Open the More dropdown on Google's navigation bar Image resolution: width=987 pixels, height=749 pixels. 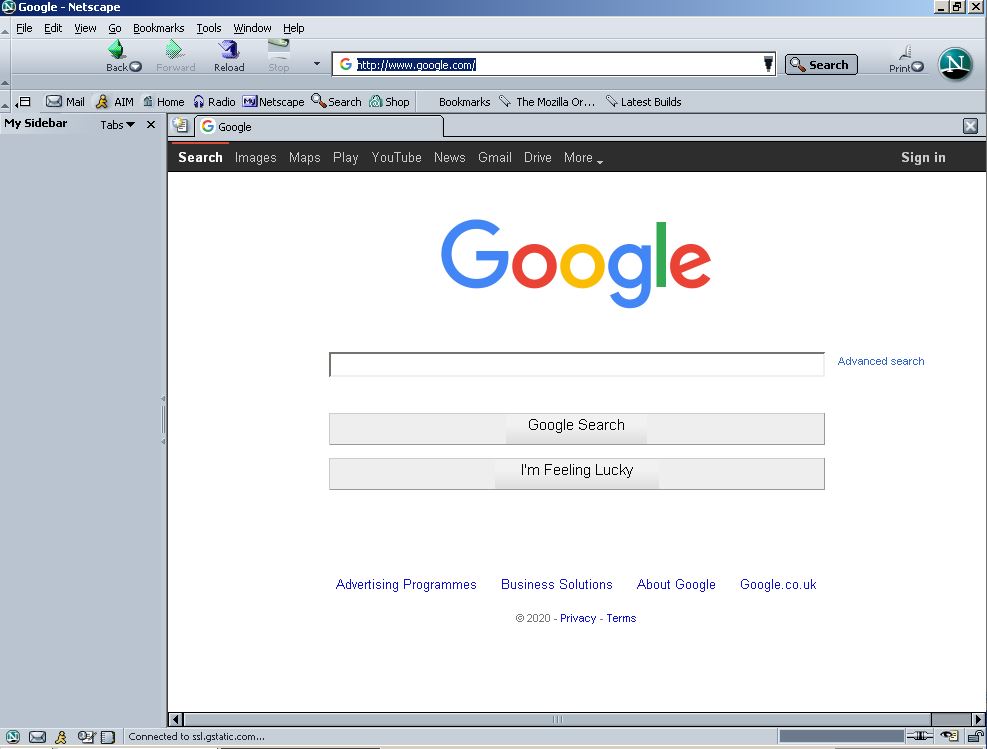point(580,158)
